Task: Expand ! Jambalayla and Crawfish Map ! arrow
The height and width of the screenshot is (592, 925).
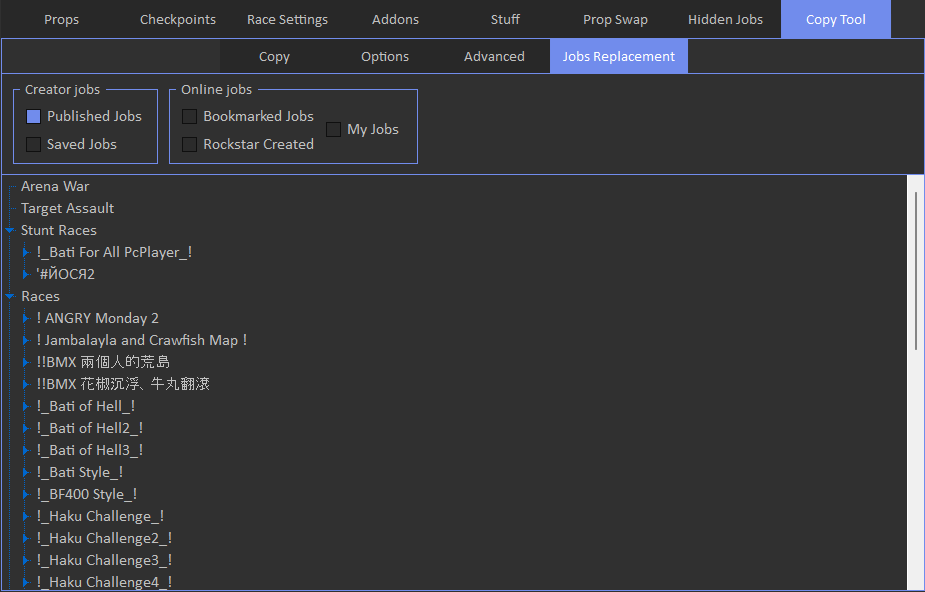Action: click(x=26, y=340)
